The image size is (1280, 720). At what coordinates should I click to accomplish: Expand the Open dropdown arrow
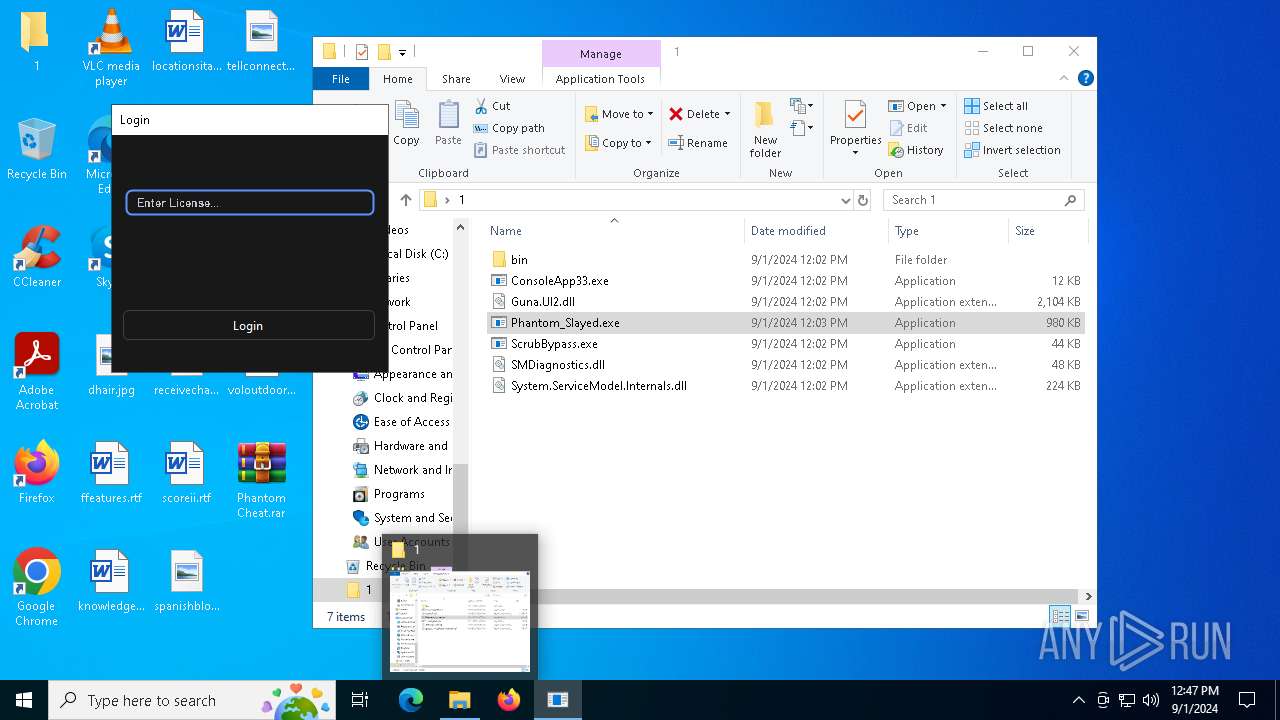(943, 106)
